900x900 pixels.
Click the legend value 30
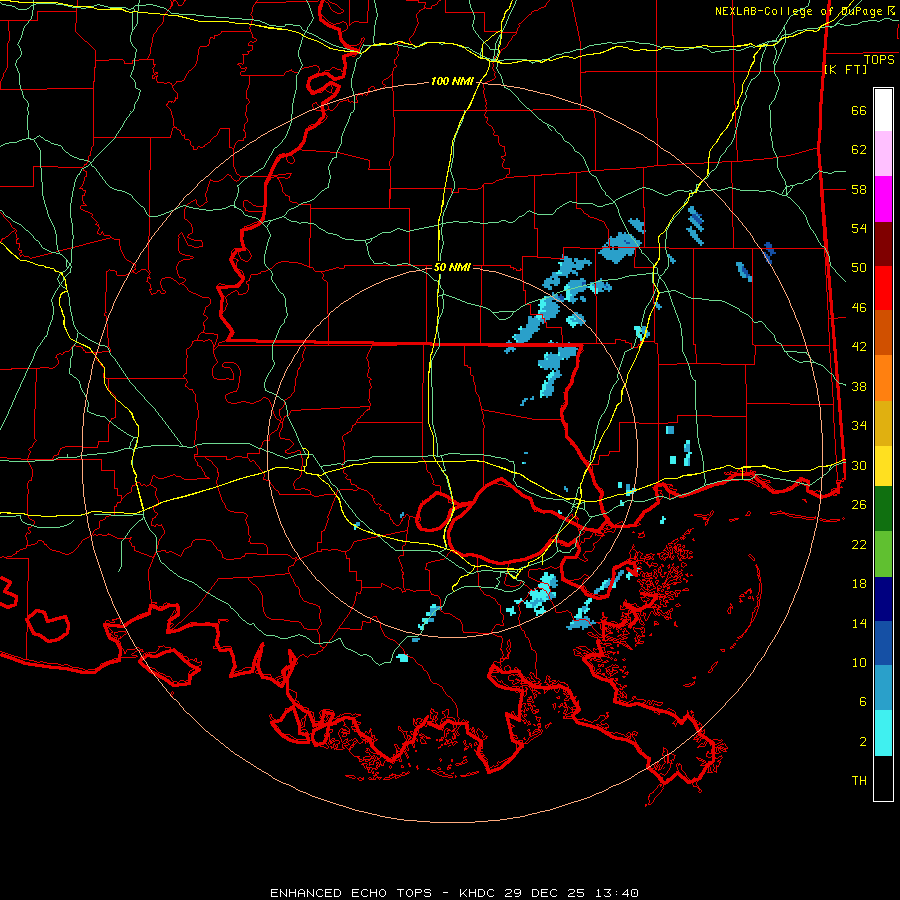(x=859, y=465)
